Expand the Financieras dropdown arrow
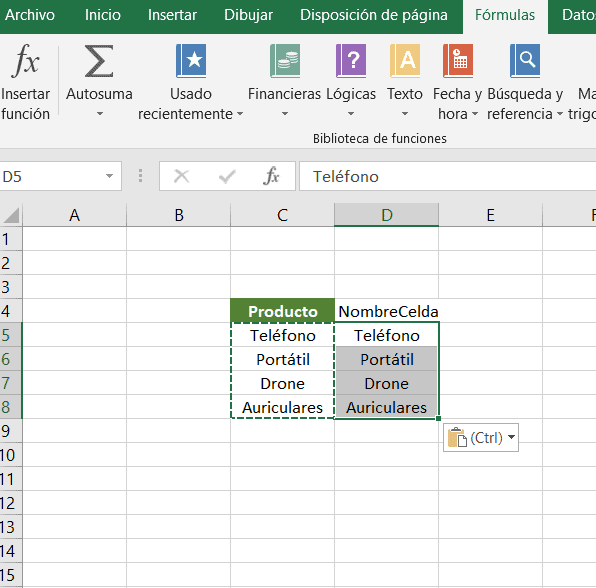The height and width of the screenshot is (588, 596). coord(285,114)
